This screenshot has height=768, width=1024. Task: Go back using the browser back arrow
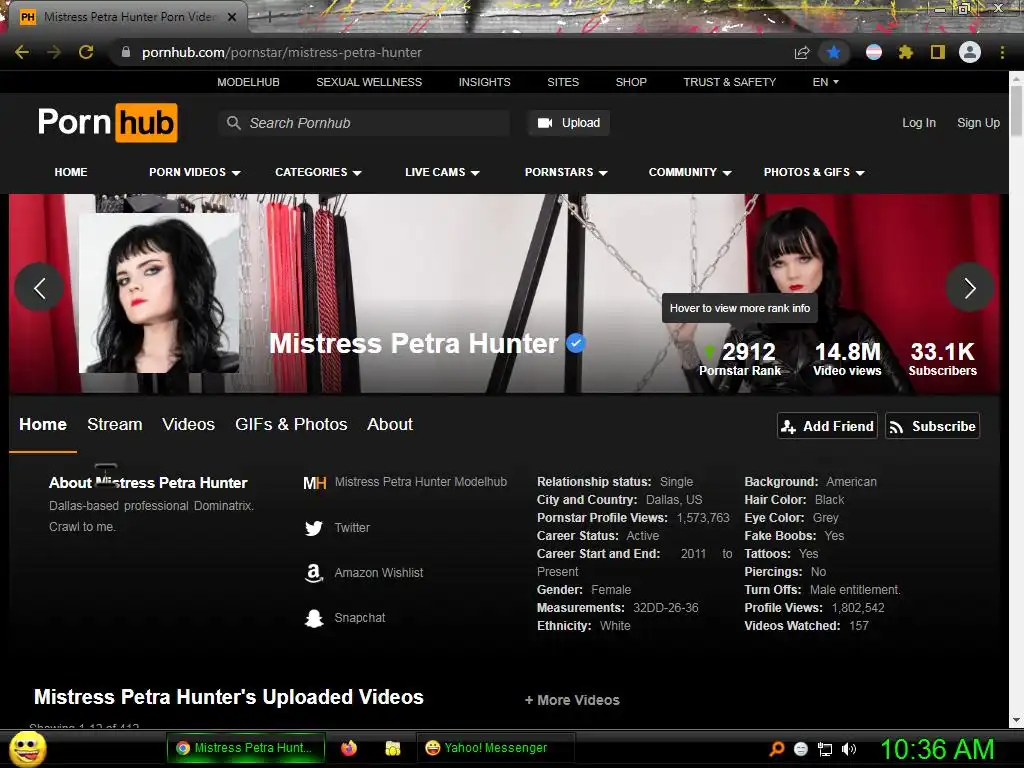22,52
